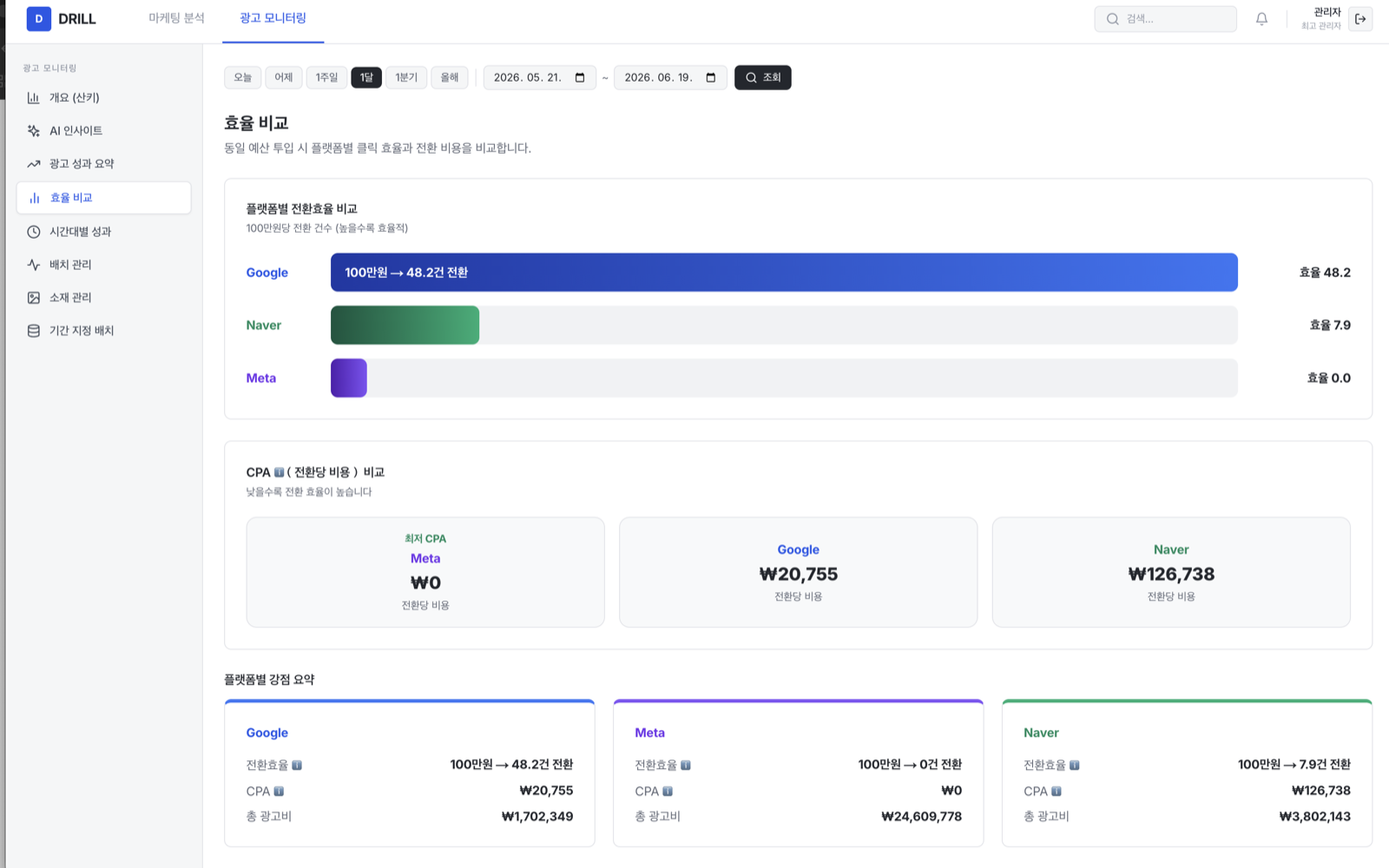The image size is (1389, 868).
Task: Click the DRILL logo icon
Action: click(x=38, y=18)
